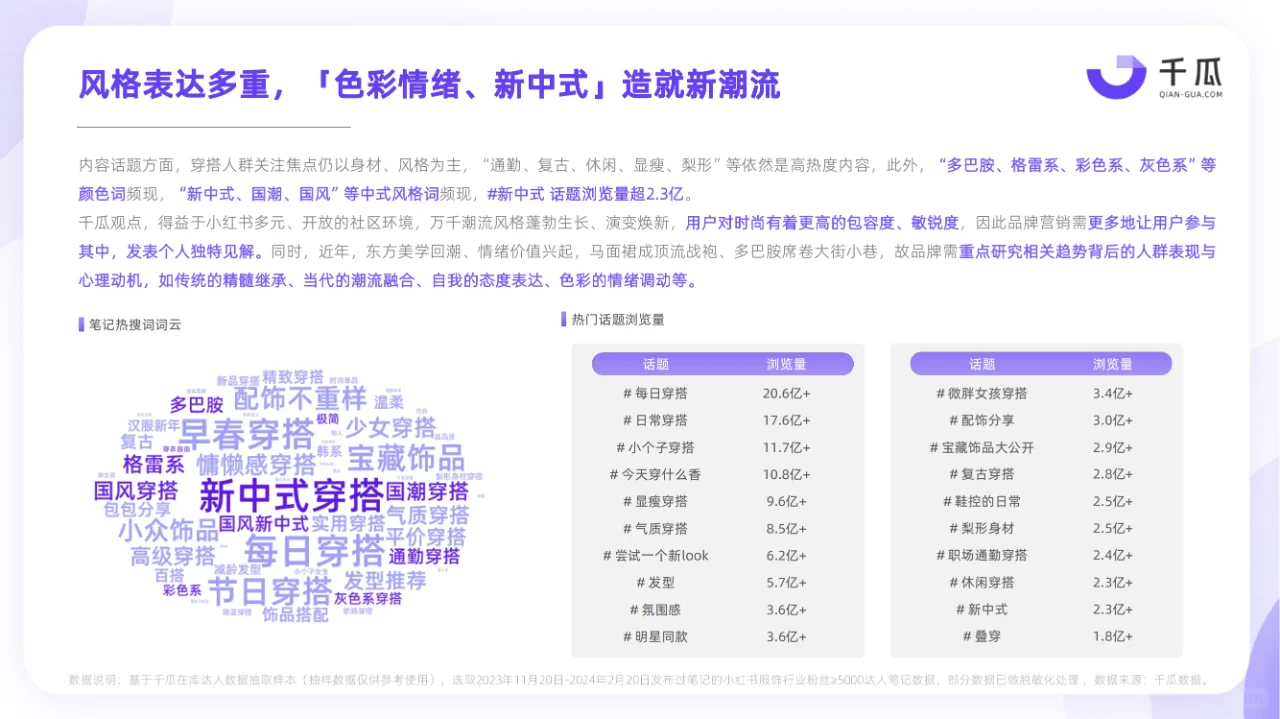Click 格雷系 in the word cloud
Viewport: 1280px width, 719px height.
[154, 464]
